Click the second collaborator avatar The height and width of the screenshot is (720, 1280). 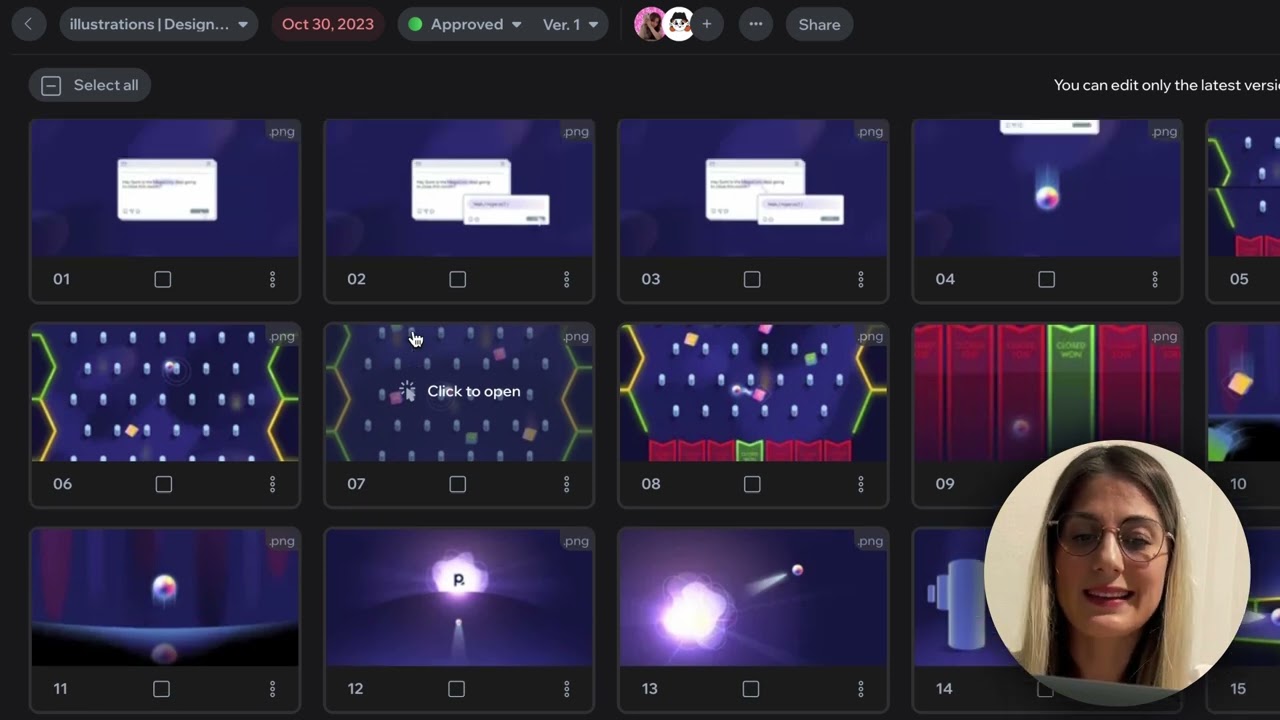click(x=679, y=24)
